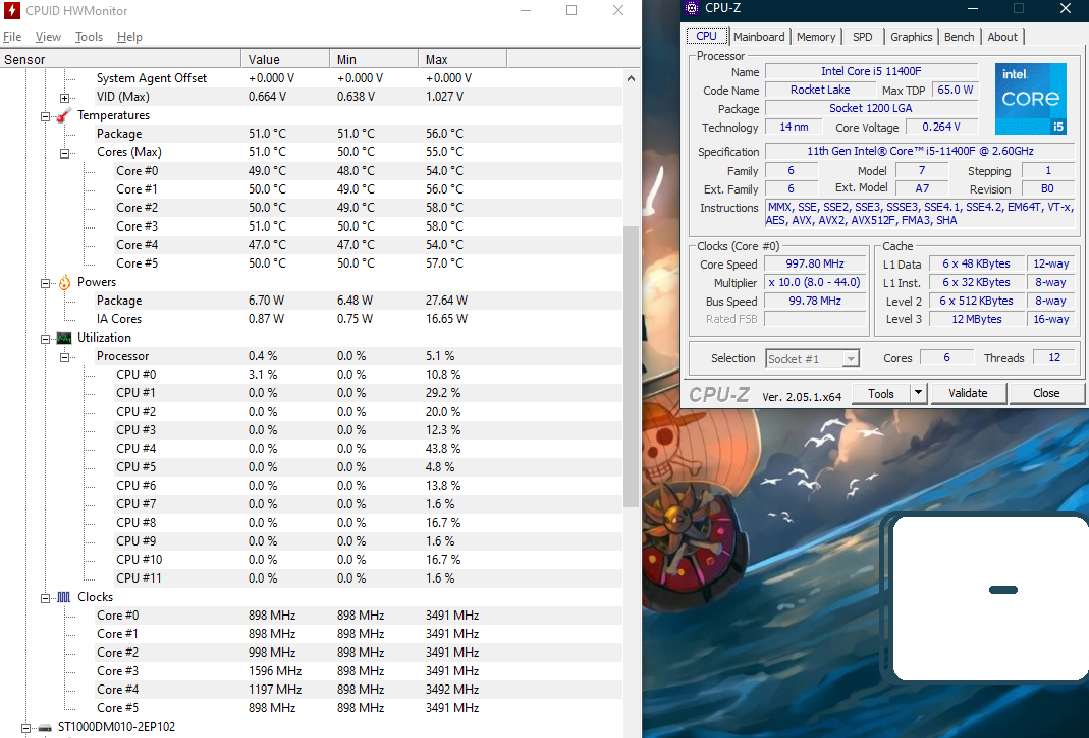Image resolution: width=1089 pixels, height=738 pixels.
Task: Collapse the Clocks tree node
Action: (45, 598)
